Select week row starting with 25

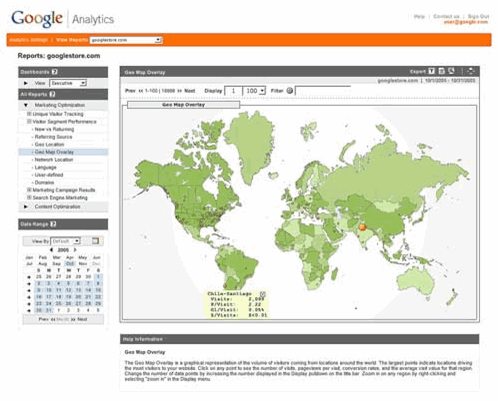point(29,277)
